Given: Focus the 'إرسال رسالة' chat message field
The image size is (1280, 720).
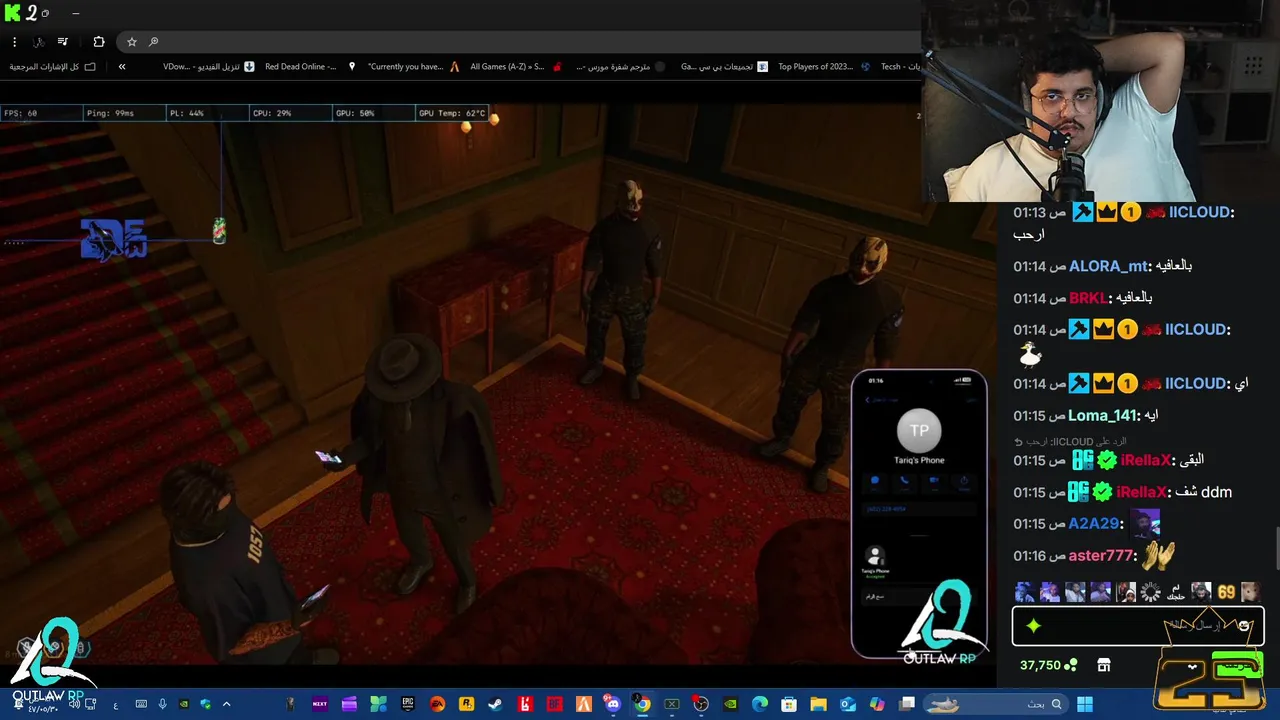Looking at the screenshot, I should (1138, 626).
